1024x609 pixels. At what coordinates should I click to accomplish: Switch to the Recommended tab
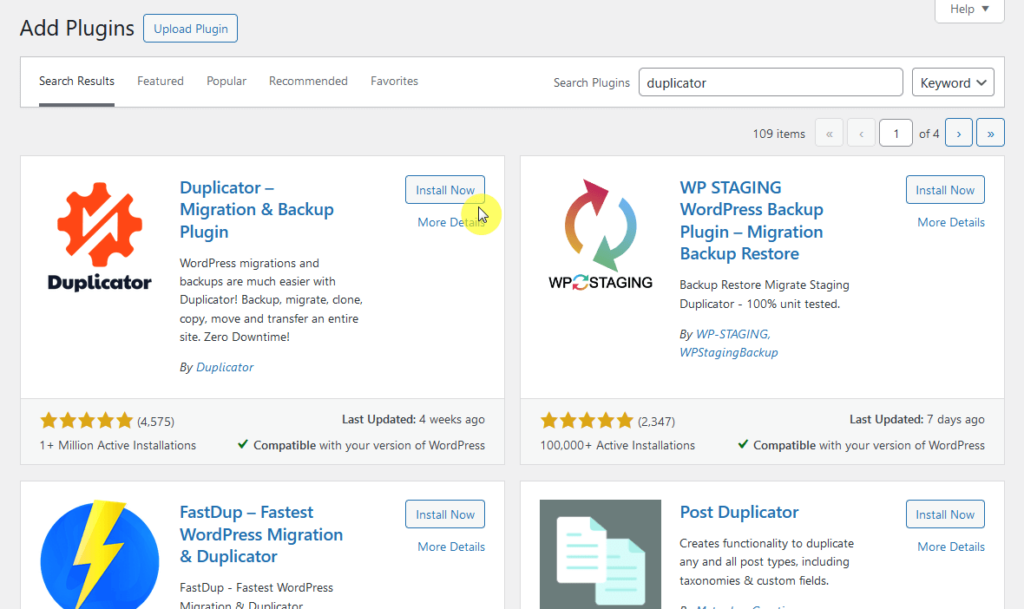[308, 81]
